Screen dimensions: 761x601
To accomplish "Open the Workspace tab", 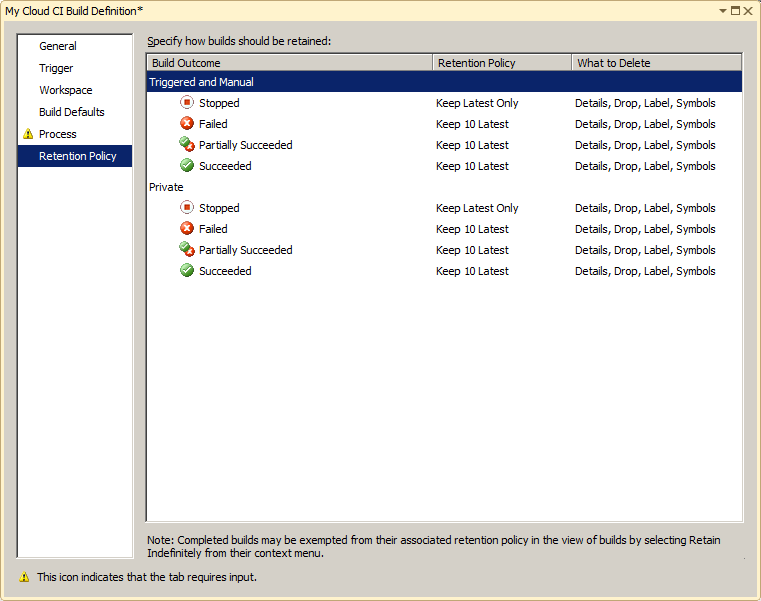I will tap(66, 90).
